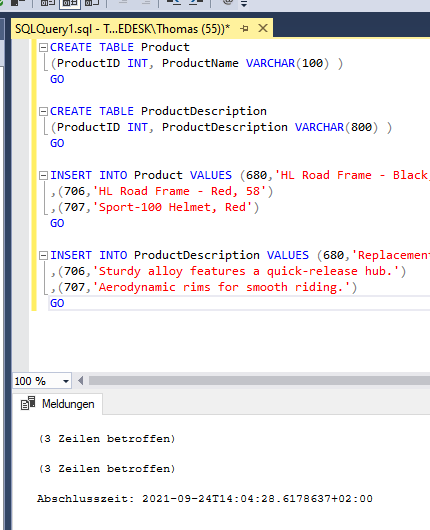Viewport: 430px width, 530px height.
Task: Collapse the CREATE TABLE ProductDescription block
Action: 43,112
